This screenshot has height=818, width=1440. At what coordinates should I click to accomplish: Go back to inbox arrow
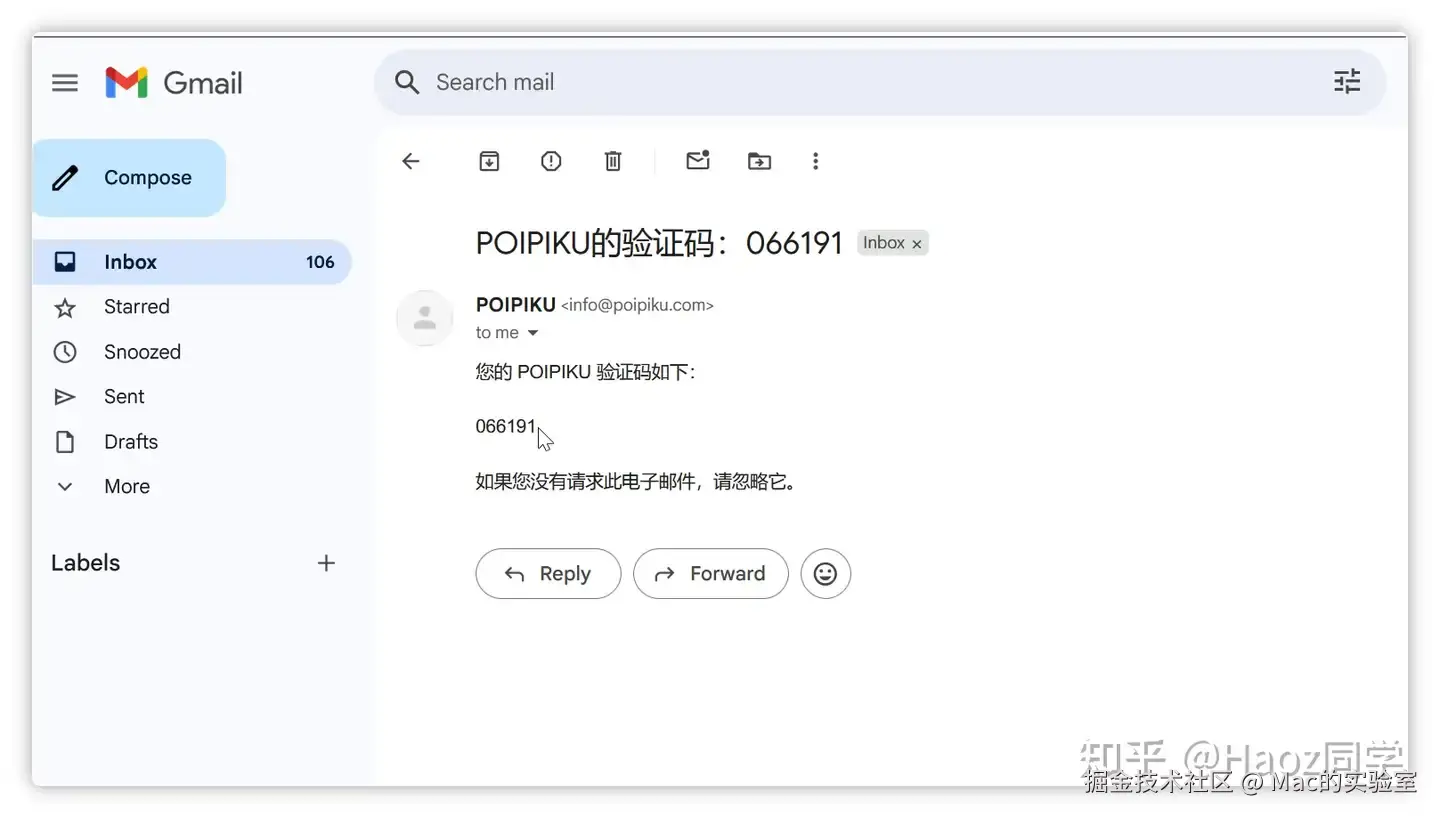[x=411, y=161]
